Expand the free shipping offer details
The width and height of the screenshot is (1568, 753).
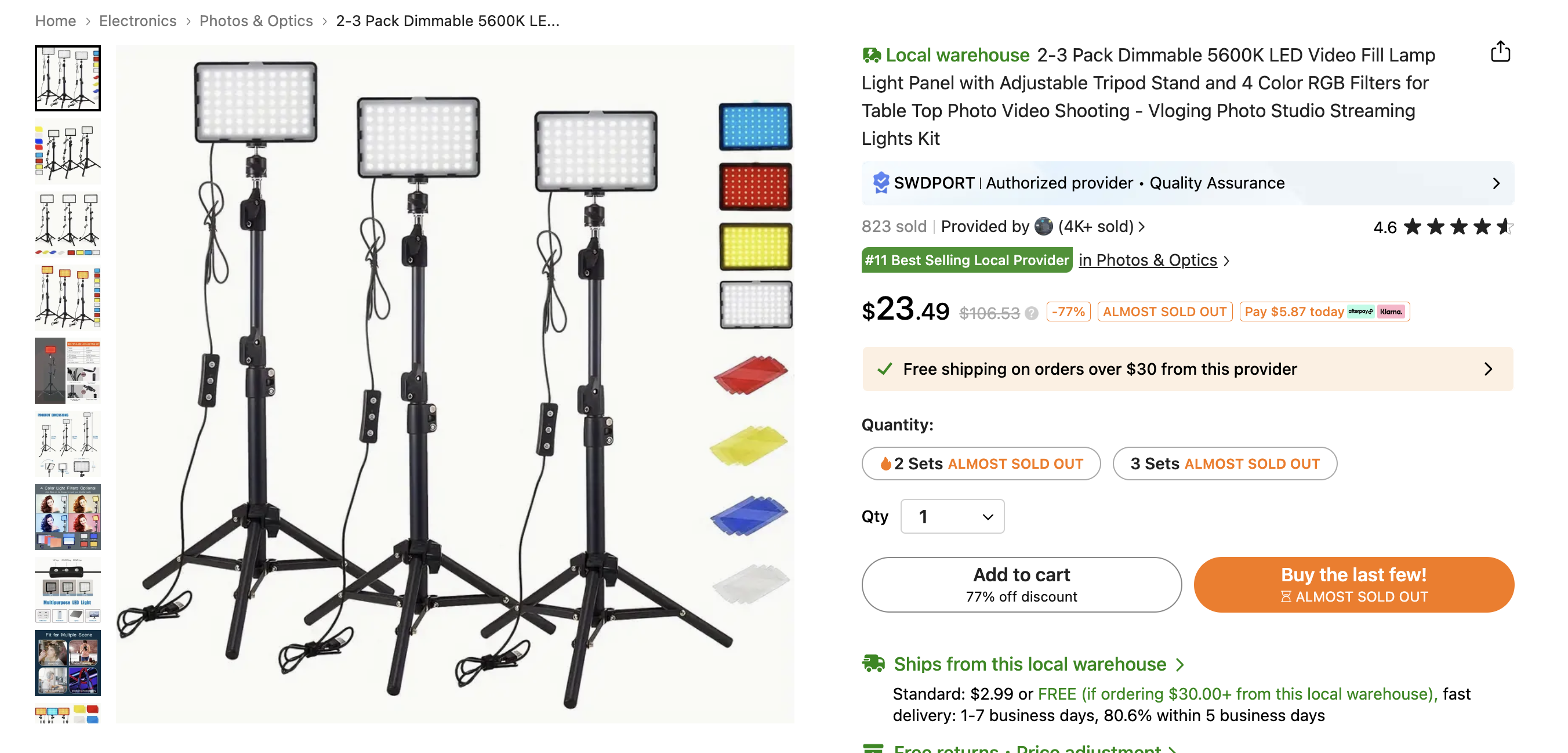coord(1487,369)
